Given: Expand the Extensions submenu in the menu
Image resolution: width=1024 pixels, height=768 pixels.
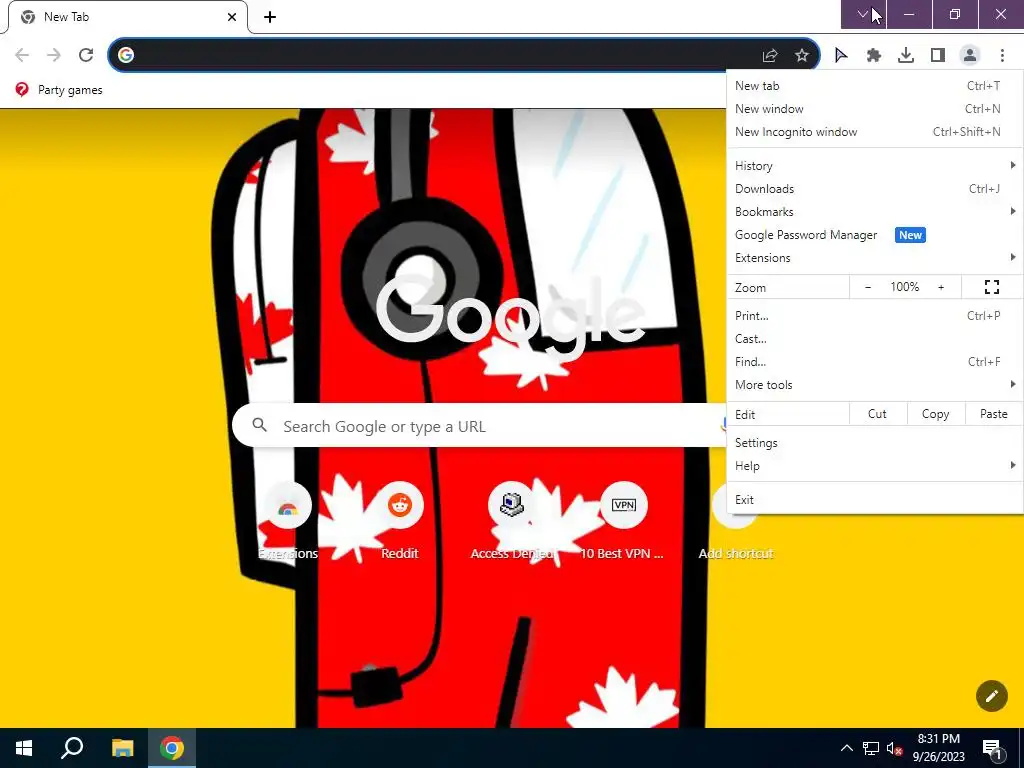Looking at the screenshot, I should click(874, 258).
